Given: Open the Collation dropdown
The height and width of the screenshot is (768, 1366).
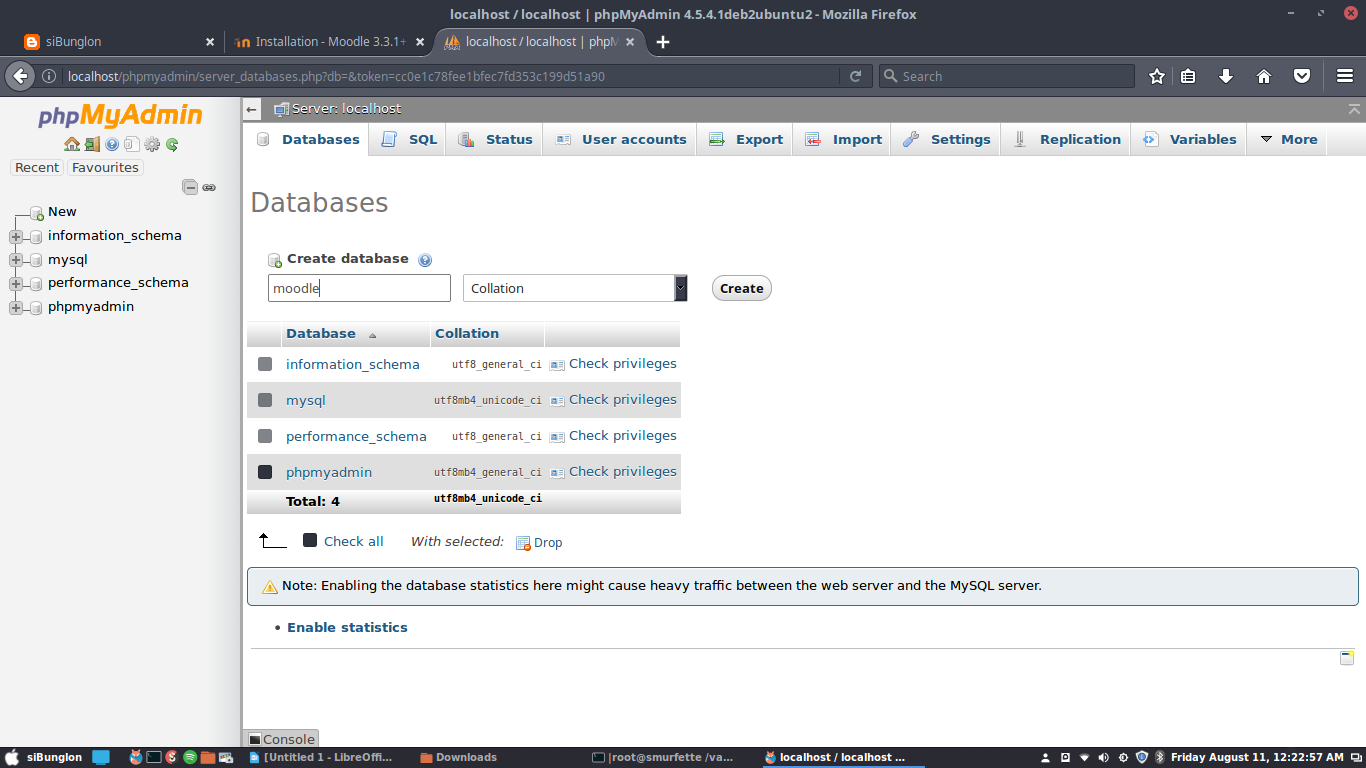Looking at the screenshot, I should tap(575, 288).
